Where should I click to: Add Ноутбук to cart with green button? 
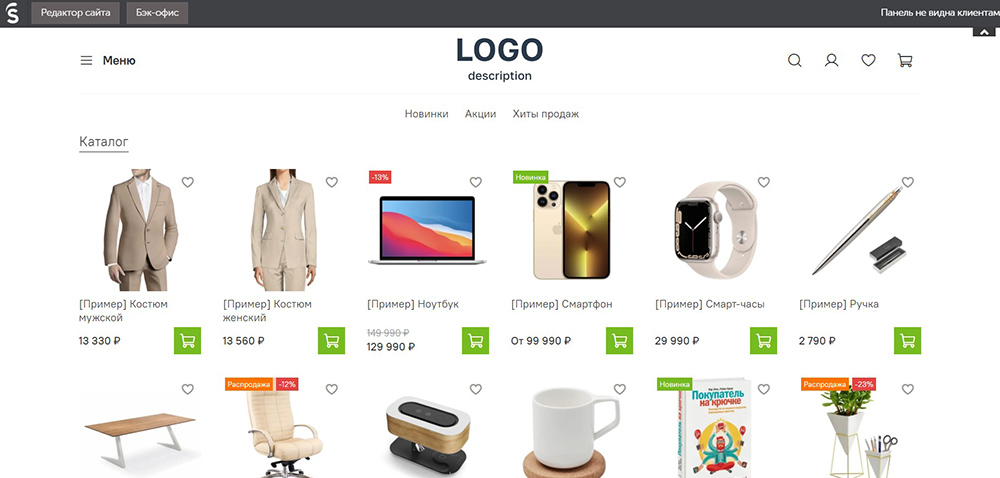coord(475,340)
